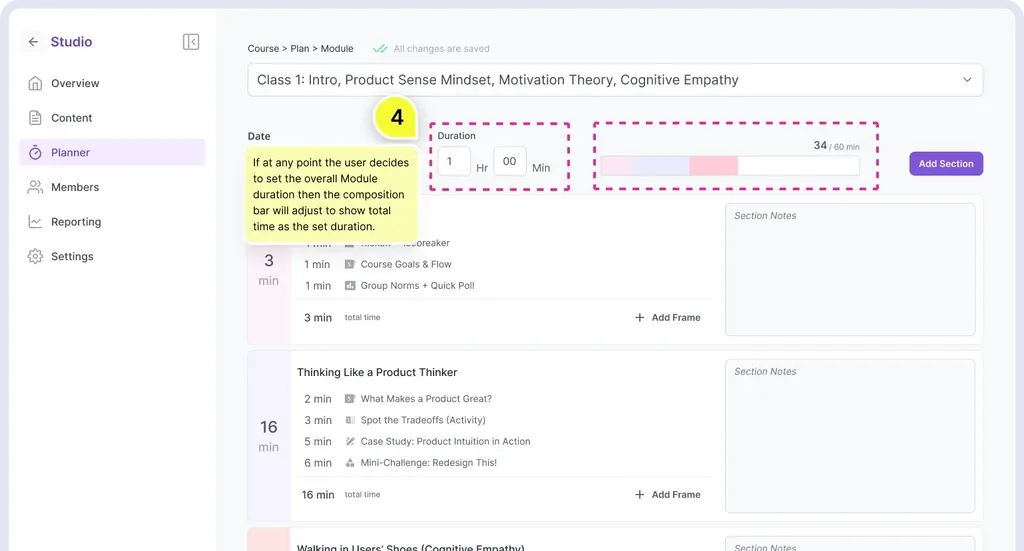Click the Thinking Like a Product Thinker title
Screen dimensions: 1024x551
click(x=377, y=372)
